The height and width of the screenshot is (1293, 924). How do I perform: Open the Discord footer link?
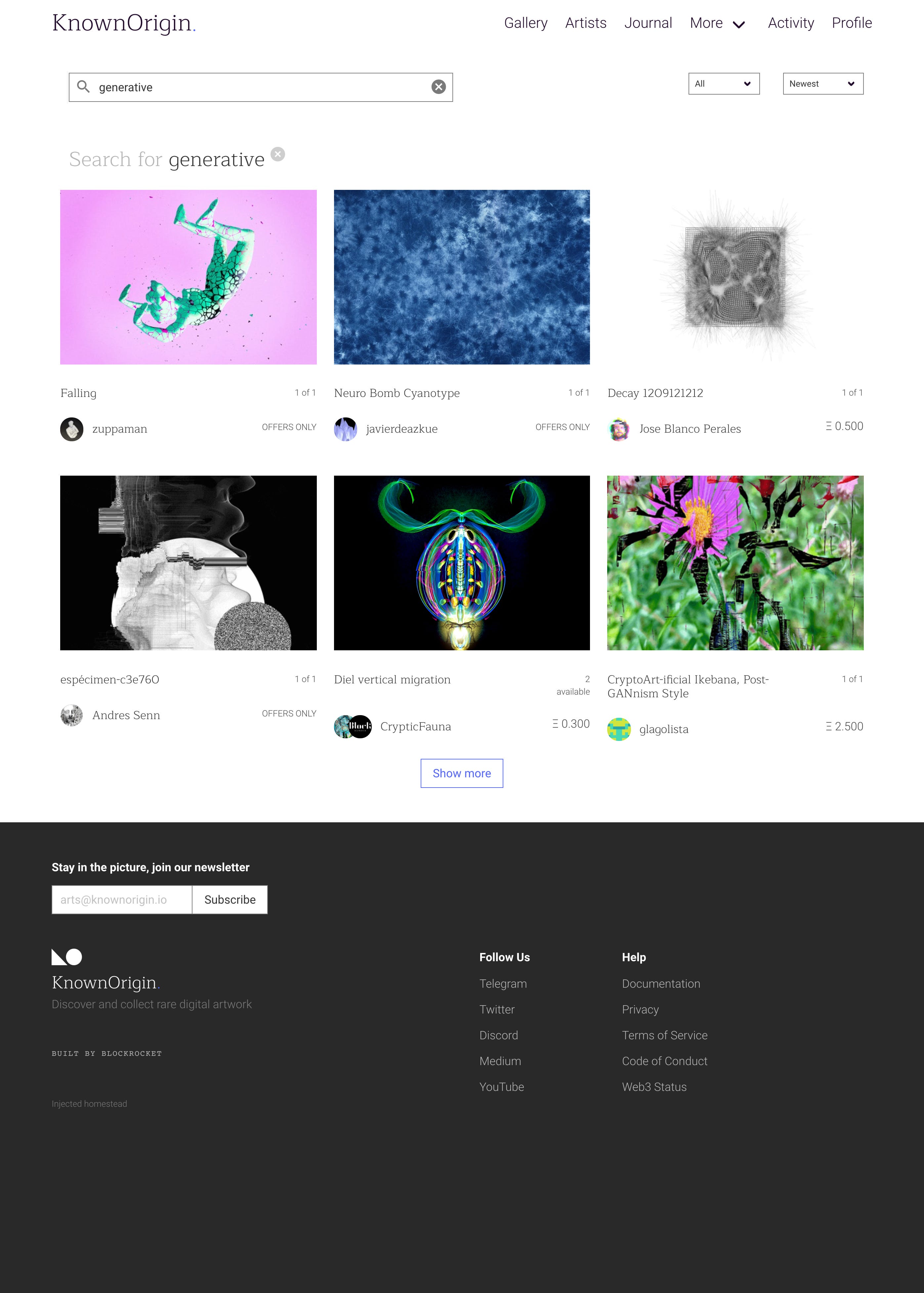pyautogui.click(x=499, y=1035)
